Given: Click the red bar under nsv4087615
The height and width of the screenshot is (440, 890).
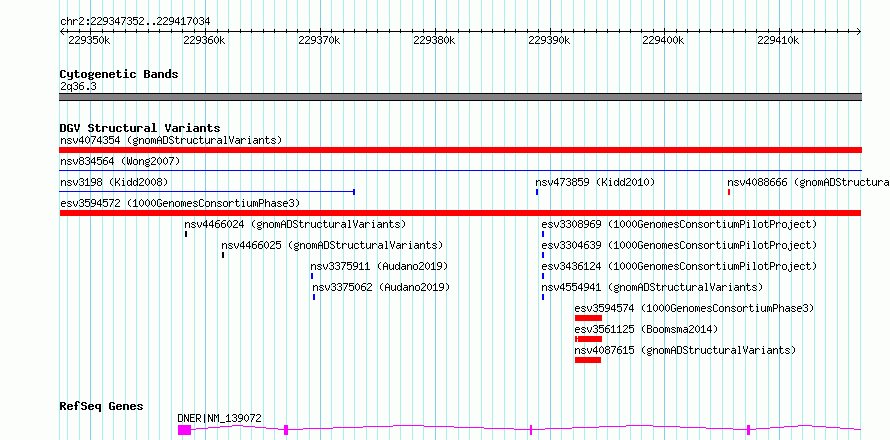Looking at the screenshot, I should click(x=588, y=360).
